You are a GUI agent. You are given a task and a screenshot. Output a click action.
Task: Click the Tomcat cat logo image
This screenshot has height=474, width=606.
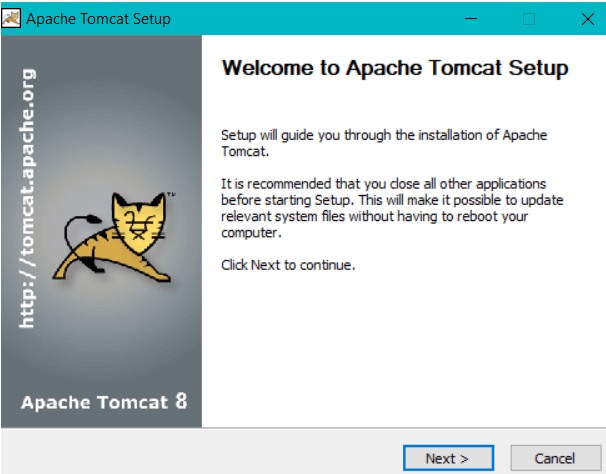pos(114,237)
